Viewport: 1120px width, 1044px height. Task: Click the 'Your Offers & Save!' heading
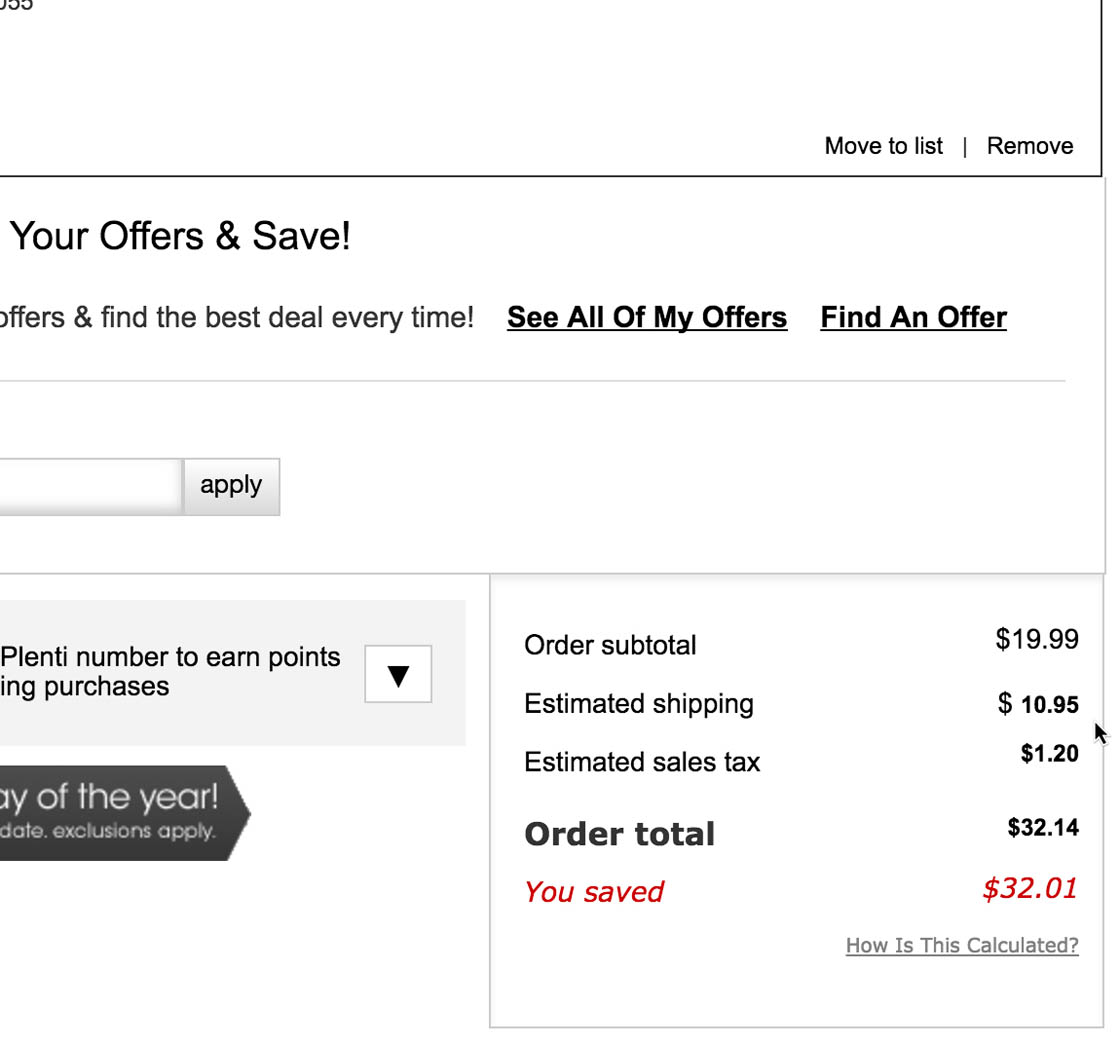click(x=180, y=237)
